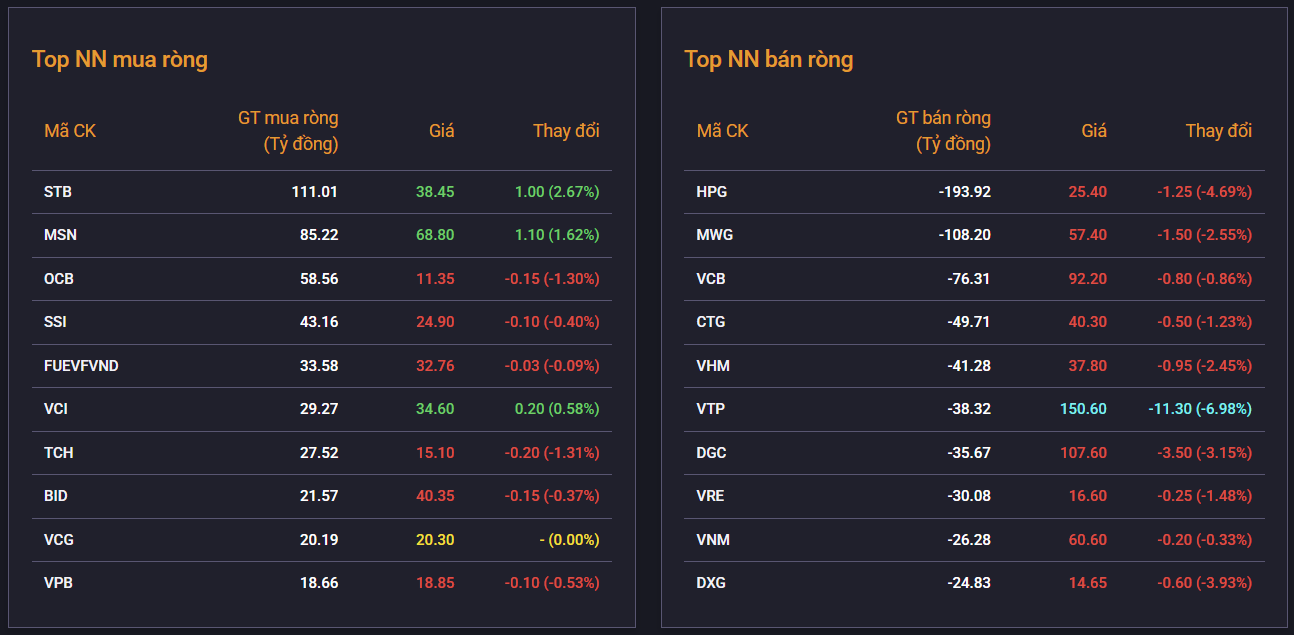Click 'Thay đổi' header in net selling table
1294x635 pixels.
pos(1219,131)
